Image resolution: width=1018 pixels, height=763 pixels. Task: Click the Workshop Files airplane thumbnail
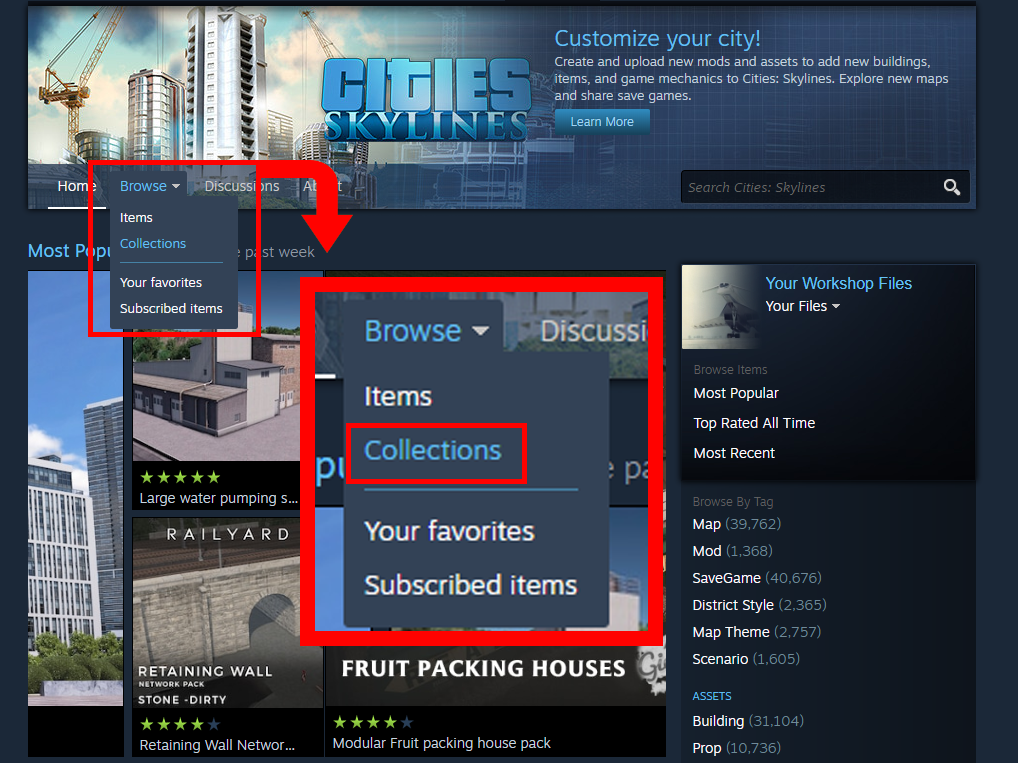click(x=719, y=306)
